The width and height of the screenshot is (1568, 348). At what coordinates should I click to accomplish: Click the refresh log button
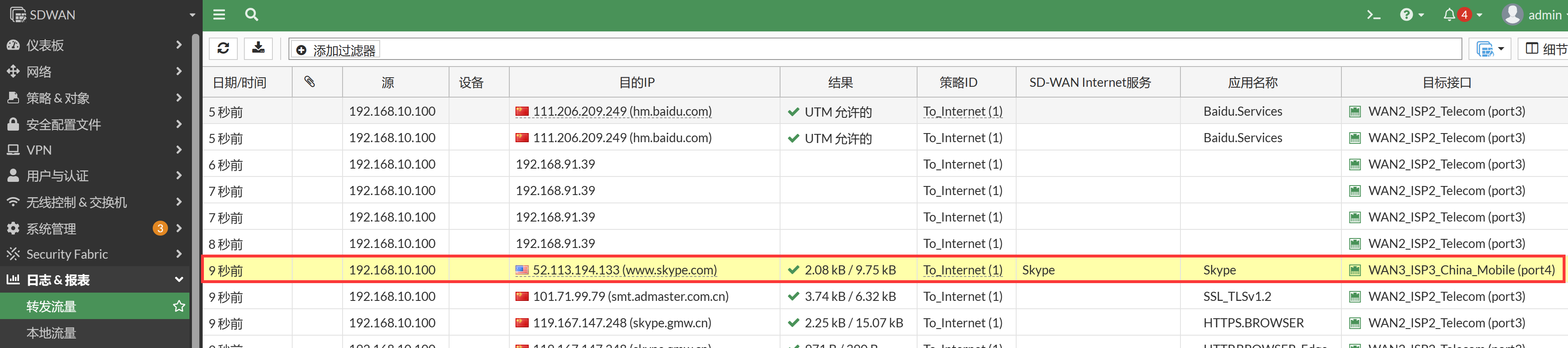(223, 49)
